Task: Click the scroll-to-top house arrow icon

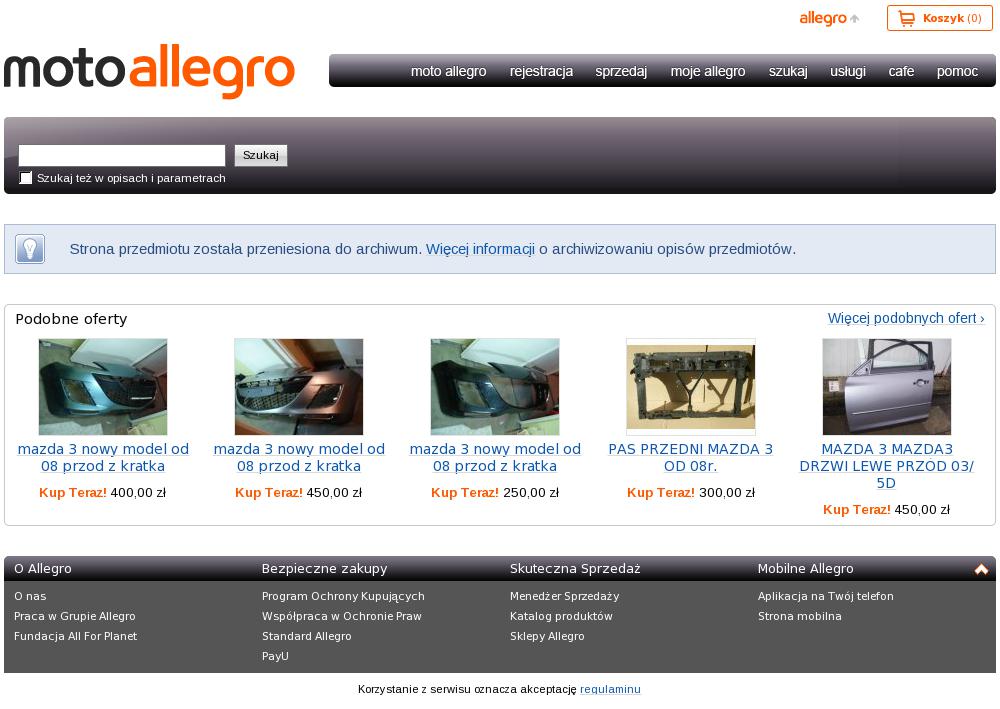Action: click(x=981, y=569)
